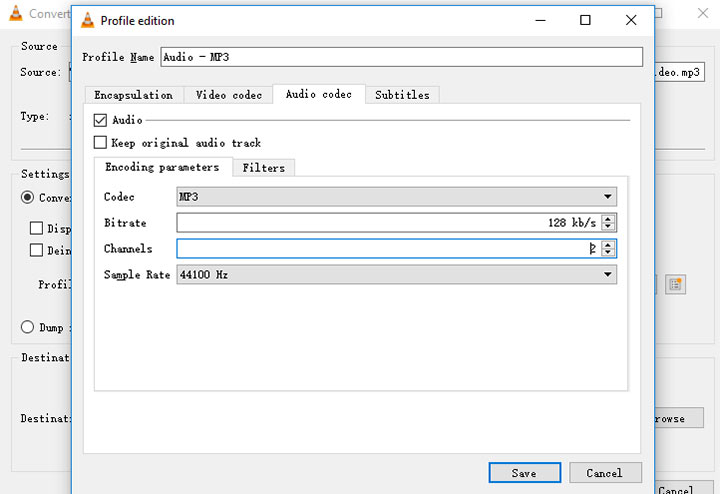Select the Audio codec tab

pyautogui.click(x=319, y=94)
